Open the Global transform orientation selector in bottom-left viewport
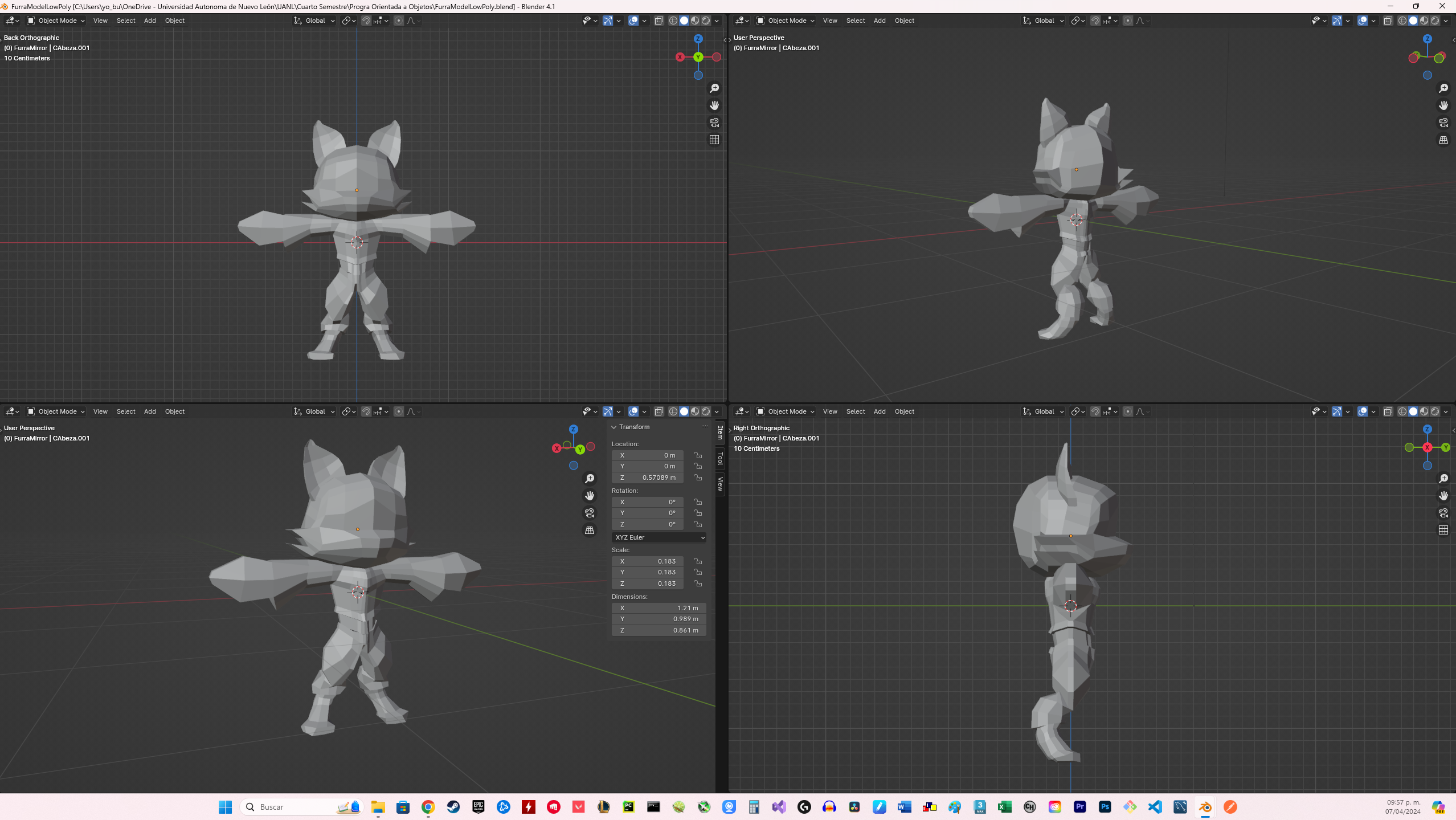The image size is (1456, 820). tap(314, 411)
